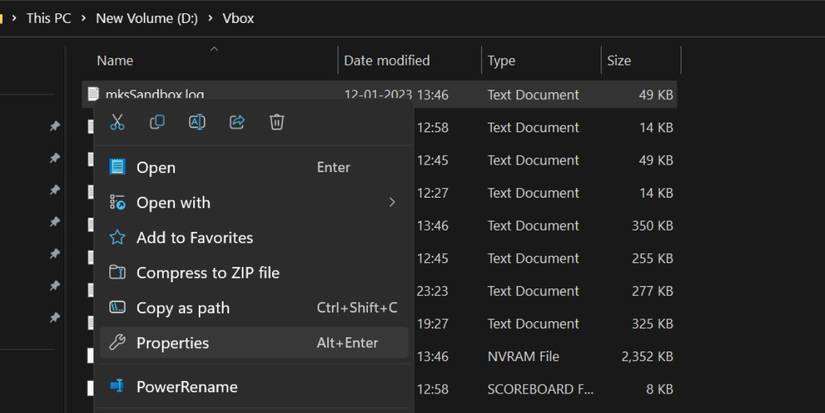Click the Add to Favorites star icon

(x=117, y=238)
